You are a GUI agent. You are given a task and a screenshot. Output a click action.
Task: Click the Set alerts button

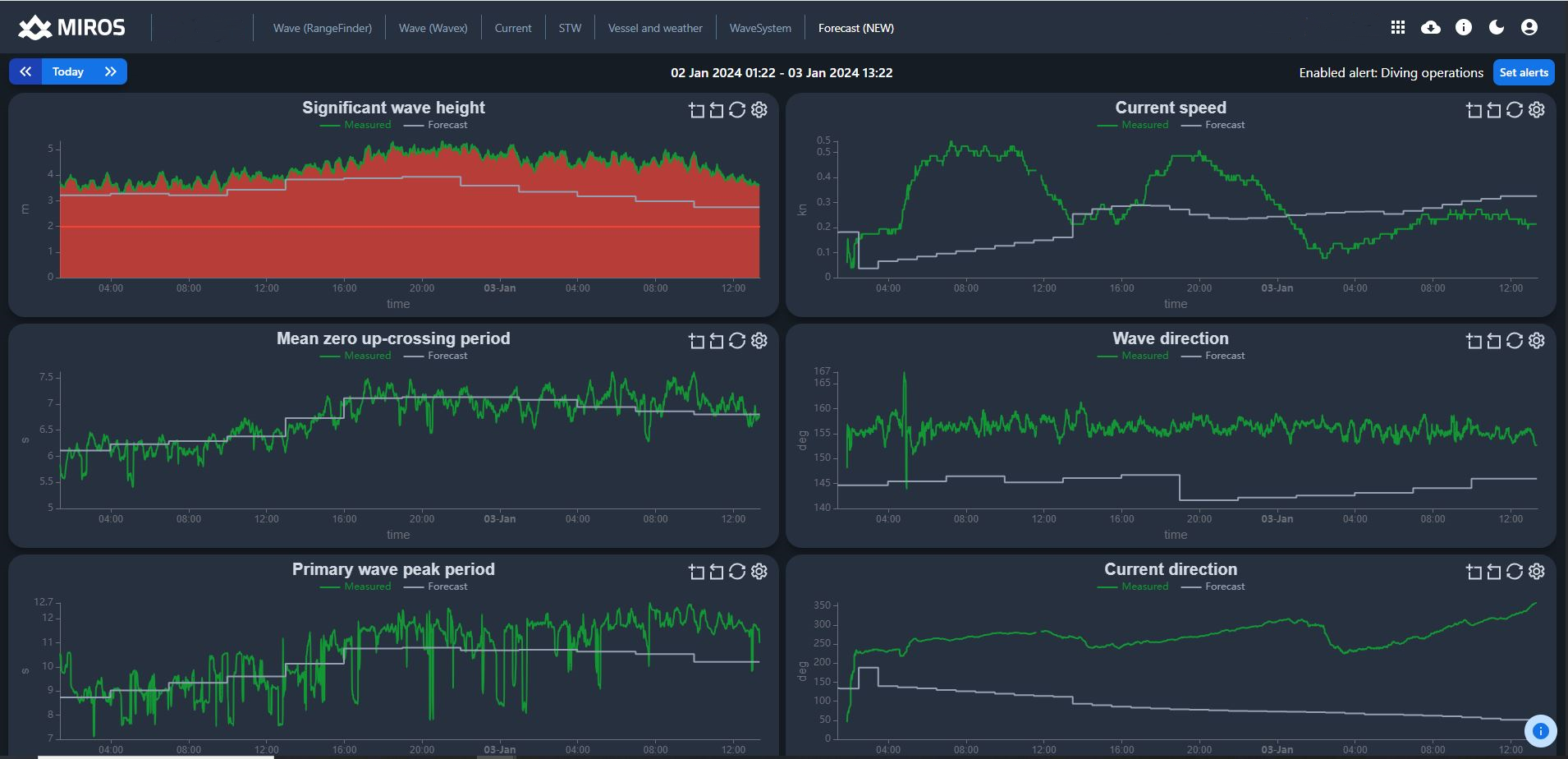pos(1524,72)
